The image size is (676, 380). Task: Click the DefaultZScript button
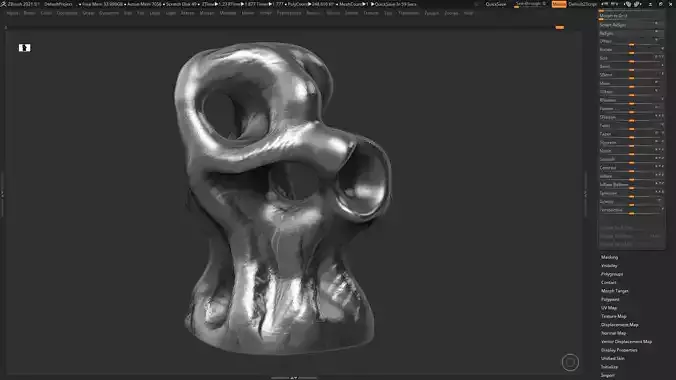583,4
